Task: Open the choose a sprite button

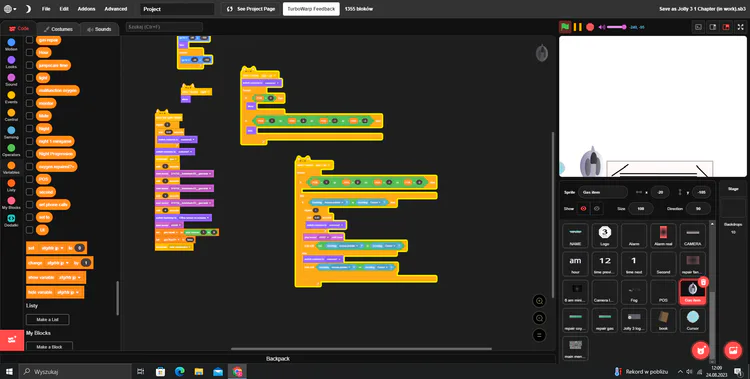Action: 701,350
